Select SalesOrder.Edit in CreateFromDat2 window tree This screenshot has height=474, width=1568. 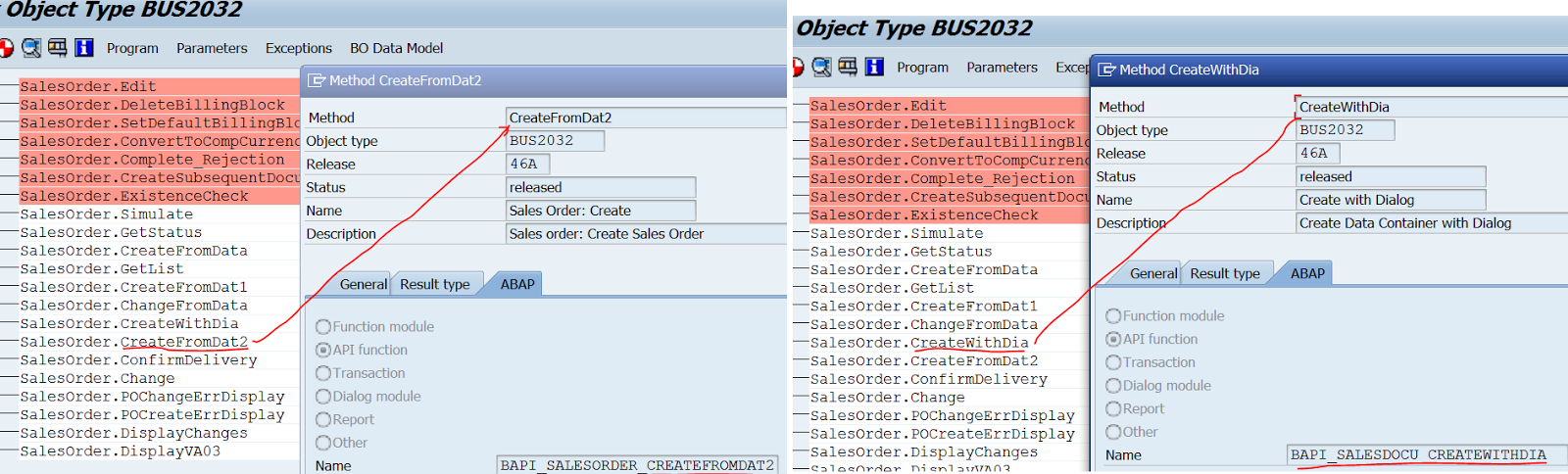click(88, 86)
